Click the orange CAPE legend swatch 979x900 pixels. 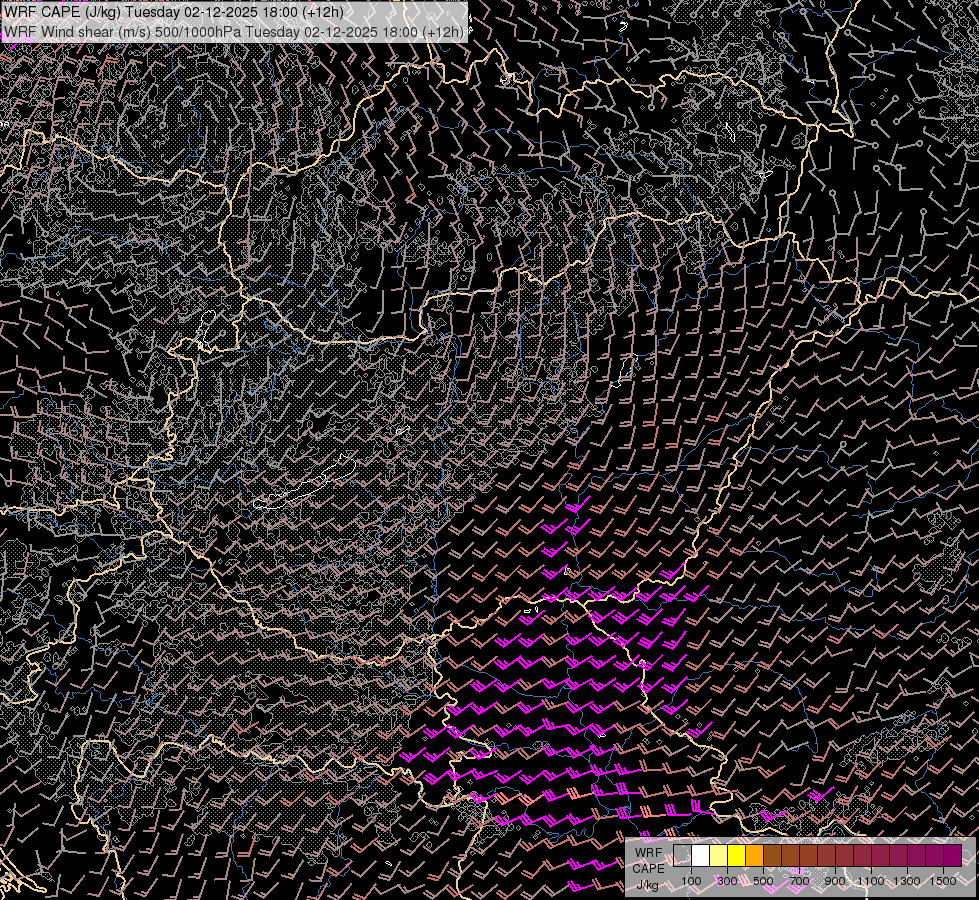point(754,855)
